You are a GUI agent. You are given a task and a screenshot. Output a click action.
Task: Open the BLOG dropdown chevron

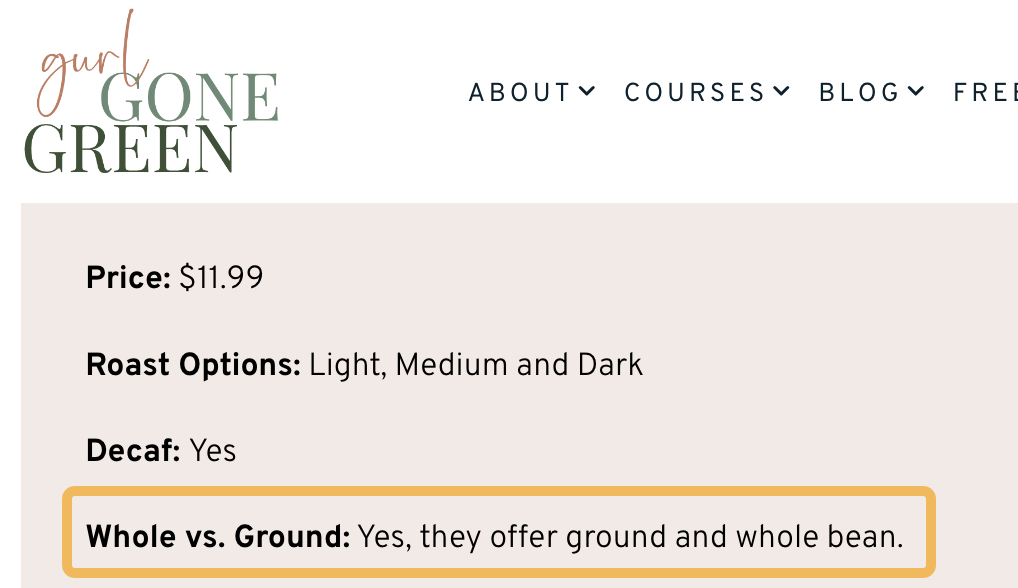[x=914, y=92]
